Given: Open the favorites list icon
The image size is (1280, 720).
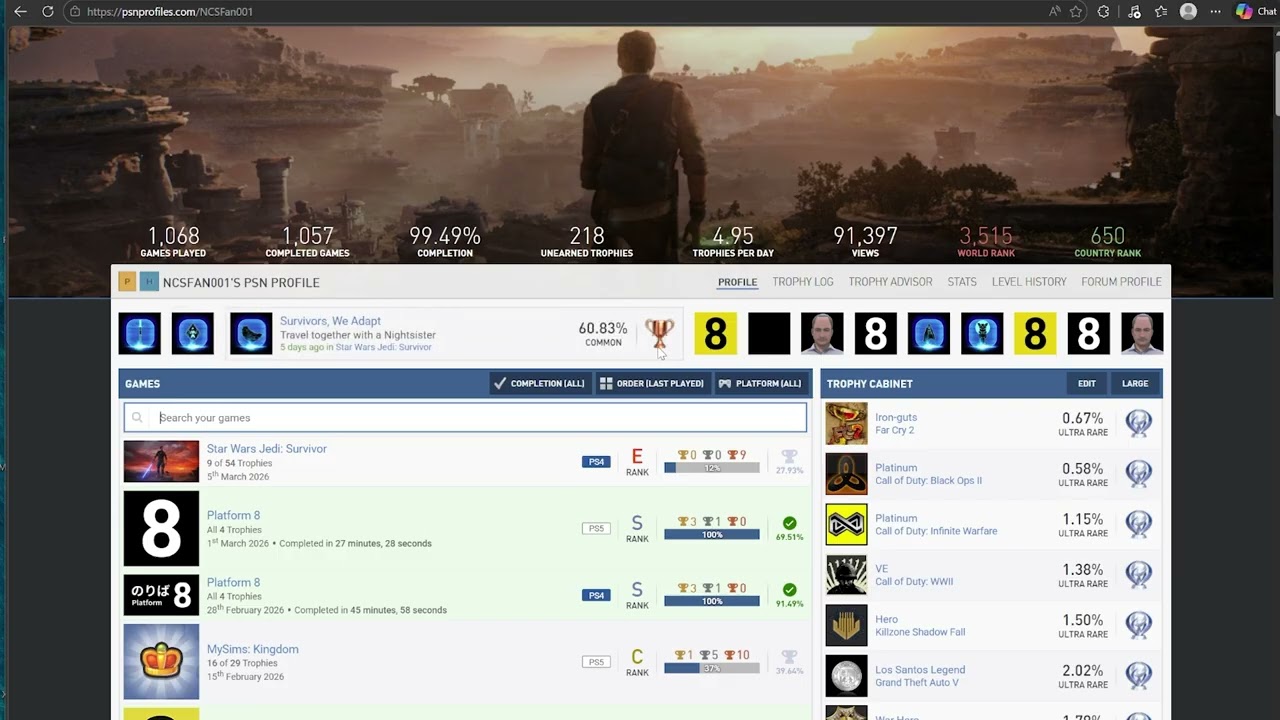Looking at the screenshot, I should click(x=1161, y=11).
